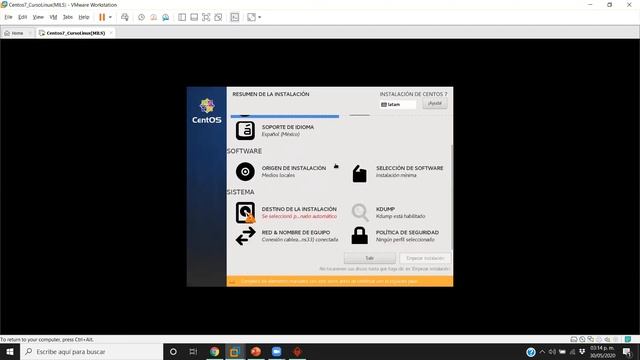This screenshot has height=360, width=640.
Task: Take a snapshot with clock icon
Action: [x=141, y=17]
